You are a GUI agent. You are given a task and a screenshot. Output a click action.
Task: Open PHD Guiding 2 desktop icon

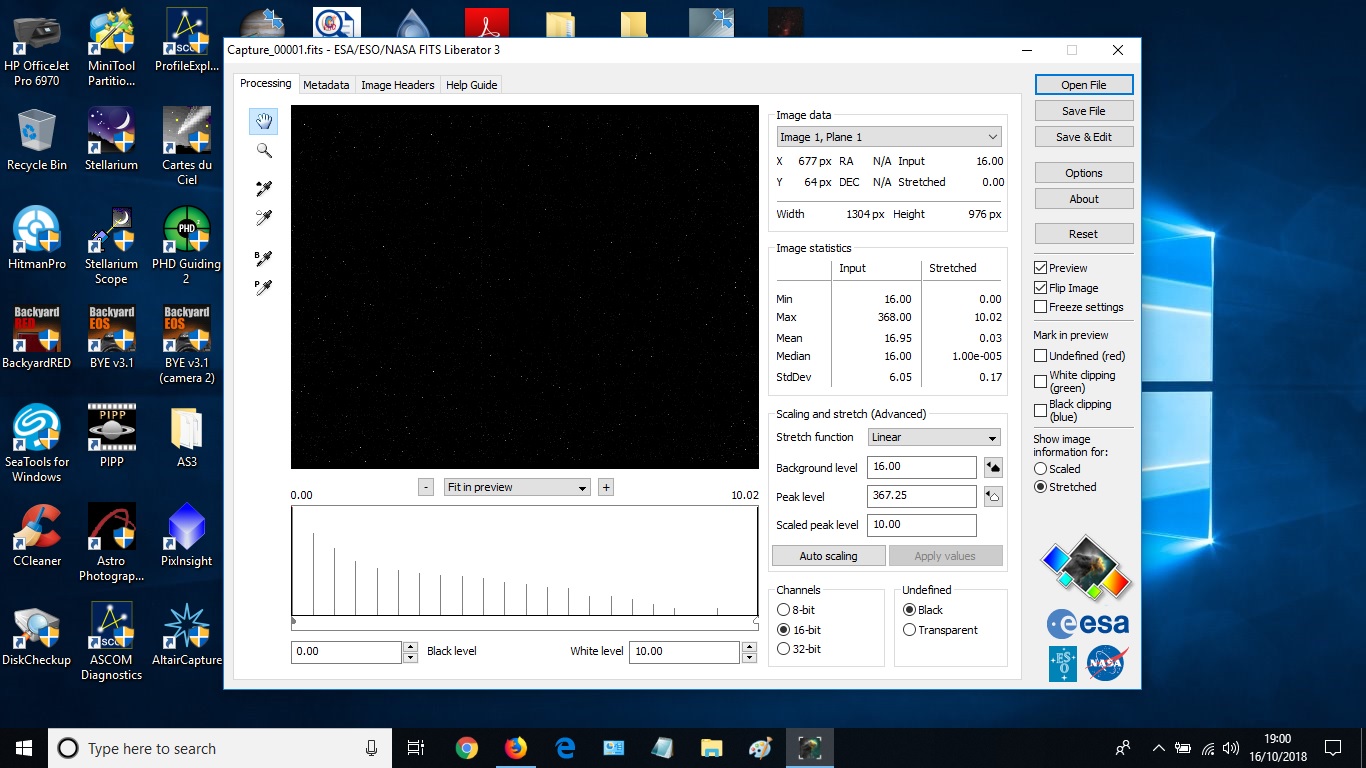[186, 245]
